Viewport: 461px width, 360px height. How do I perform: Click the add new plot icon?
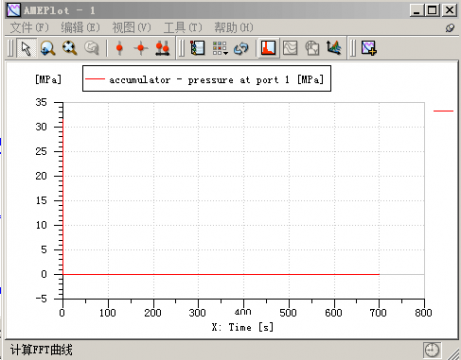click(369, 48)
